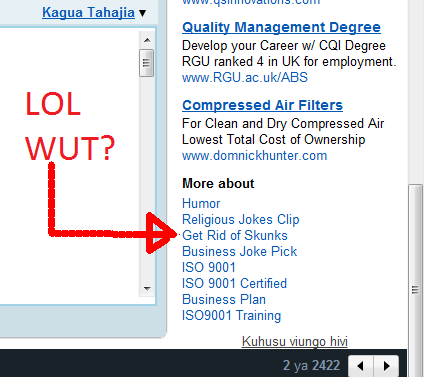Click the ISO9001 Training link
Viewport: 425px width, 377px height.
pyautogui.click(x=231, y=315)
